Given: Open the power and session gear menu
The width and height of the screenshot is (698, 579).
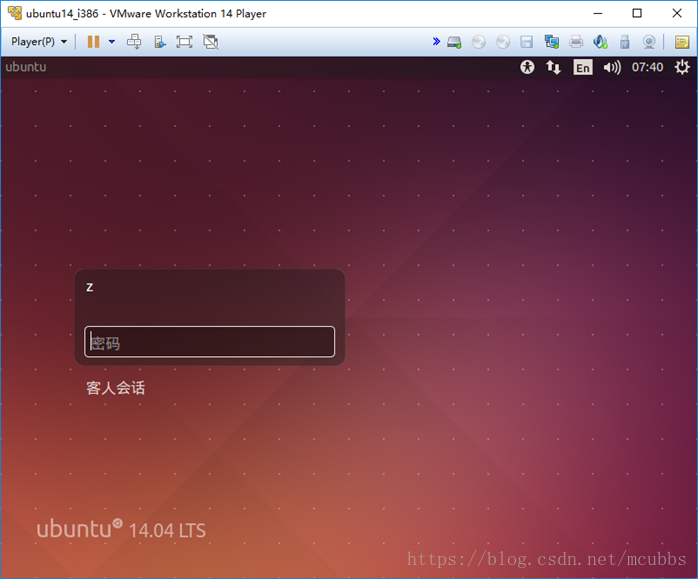Looking at the screenshot, I should [x=682, y=67].
